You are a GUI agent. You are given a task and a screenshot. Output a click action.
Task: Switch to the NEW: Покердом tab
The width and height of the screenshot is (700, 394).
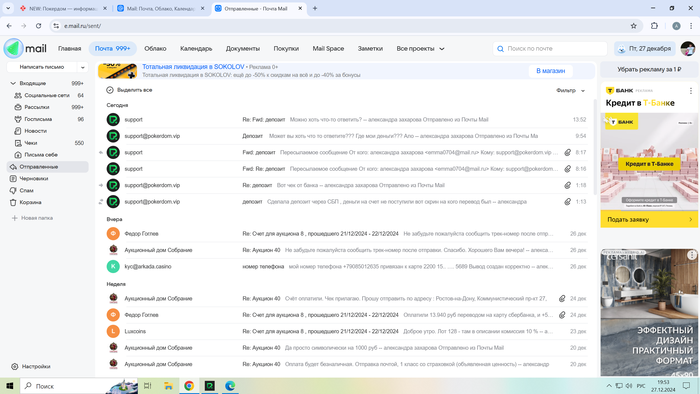coord(63,8)
